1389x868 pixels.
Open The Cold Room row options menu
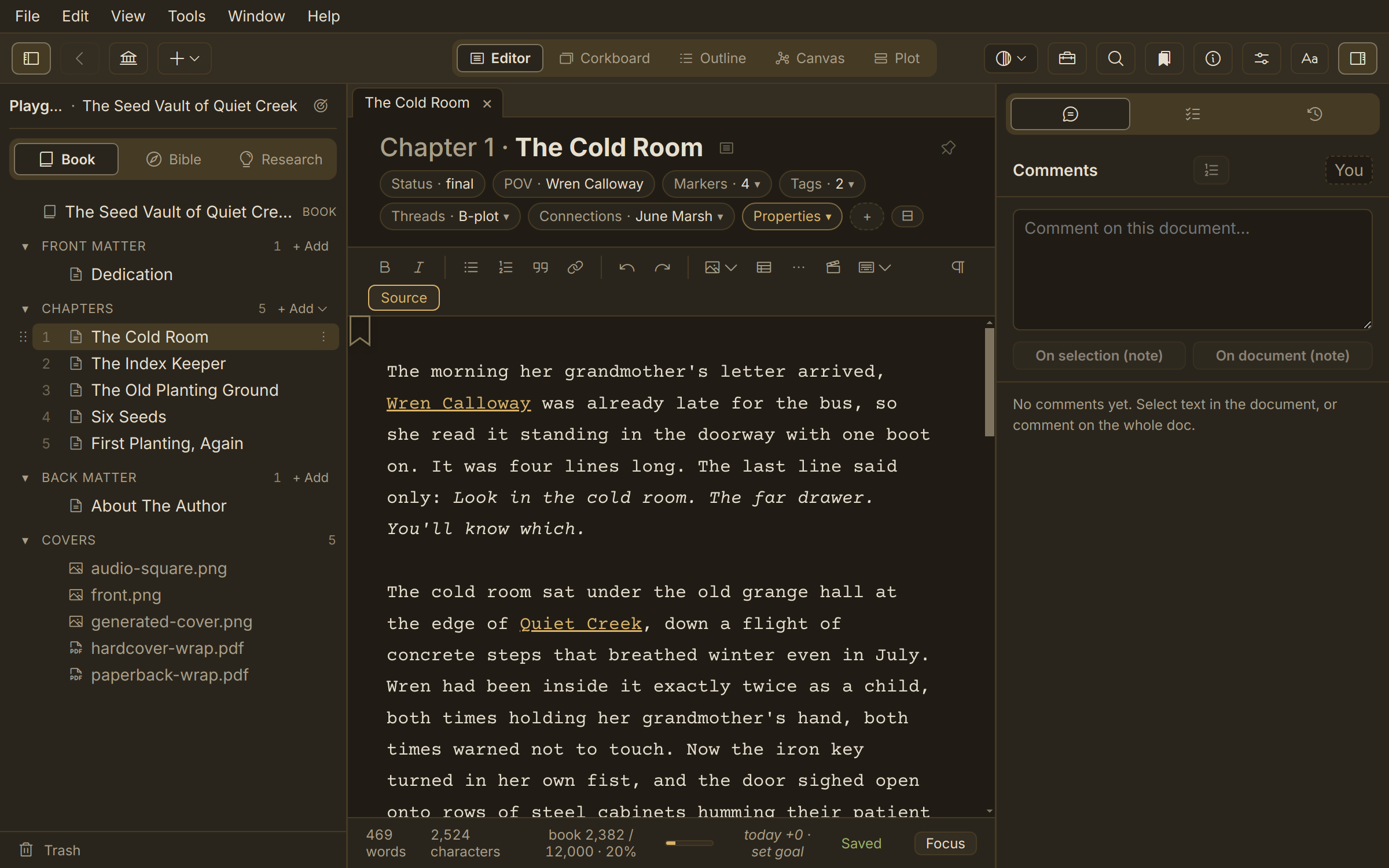click(324, 337)
